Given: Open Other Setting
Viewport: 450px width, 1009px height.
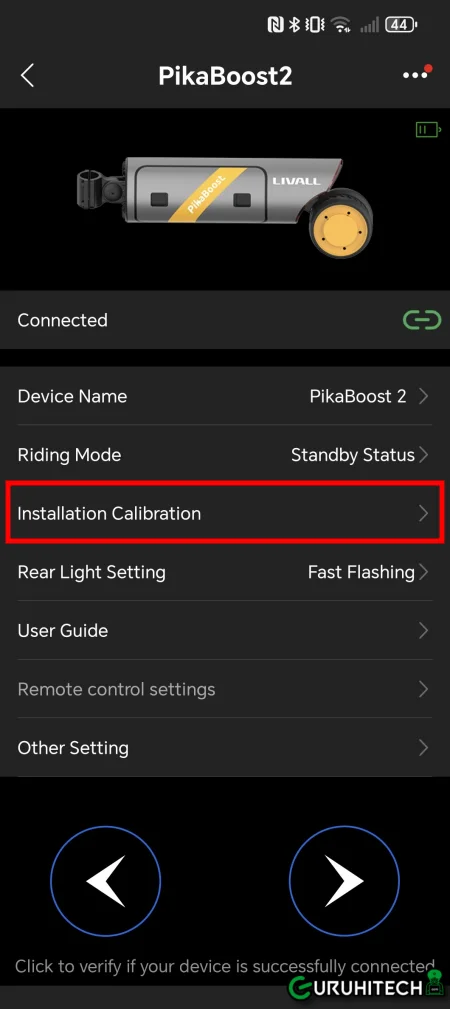Looking at the screenshot, I should tap(225, 747).
